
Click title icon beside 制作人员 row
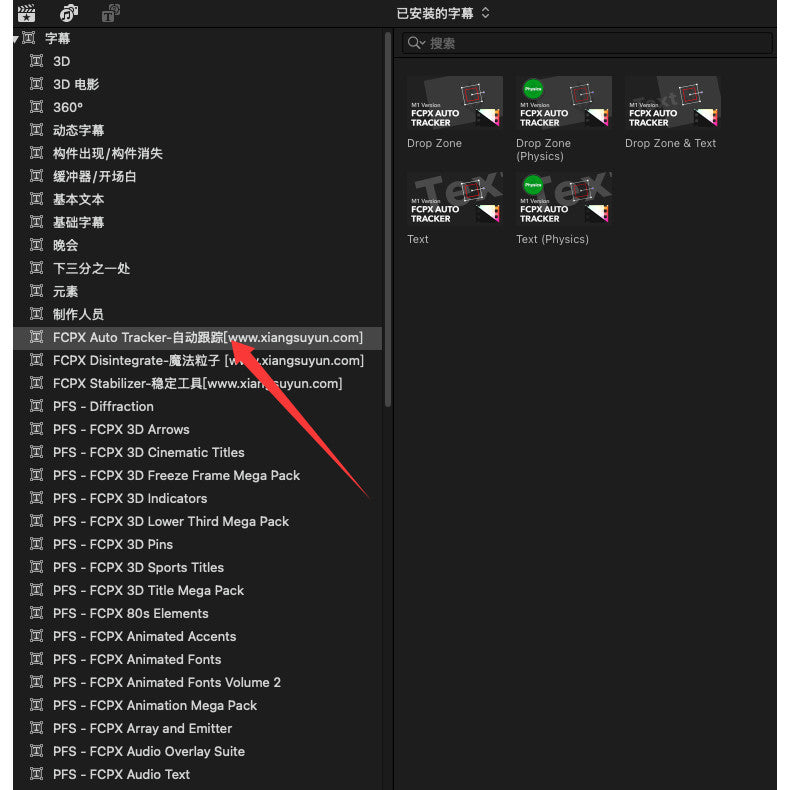(36, 314)
